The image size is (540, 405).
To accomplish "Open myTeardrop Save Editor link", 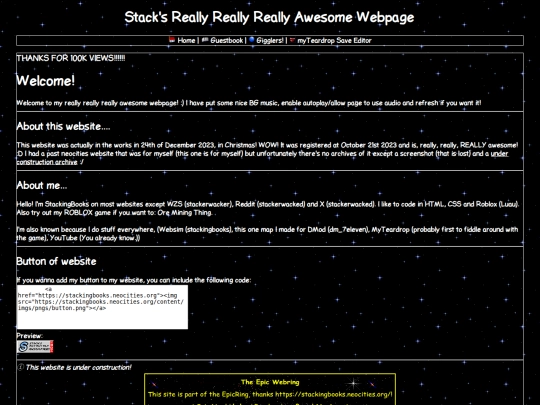I will point(334,41).
